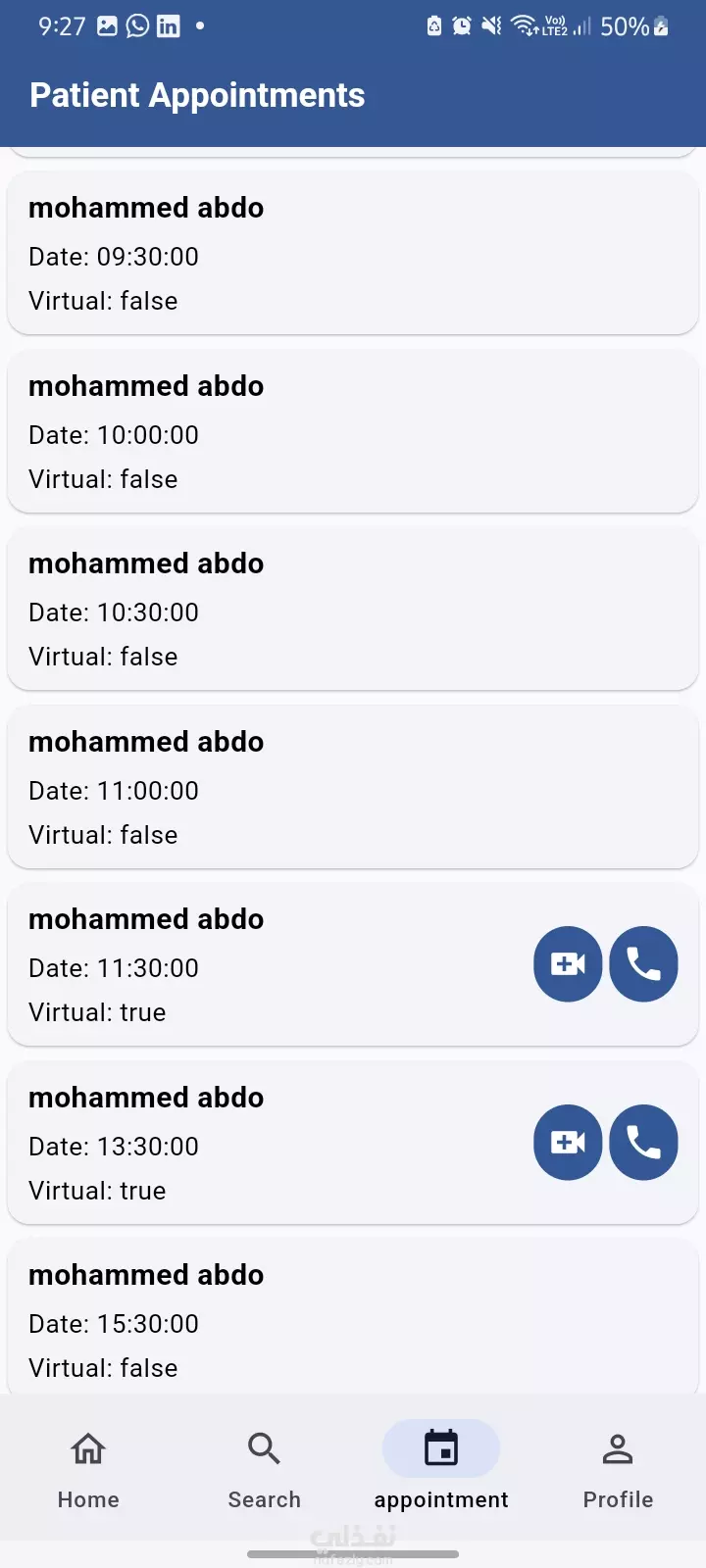
Task: Open the 10:00:00 appointment card
Action: click(353, 432)
